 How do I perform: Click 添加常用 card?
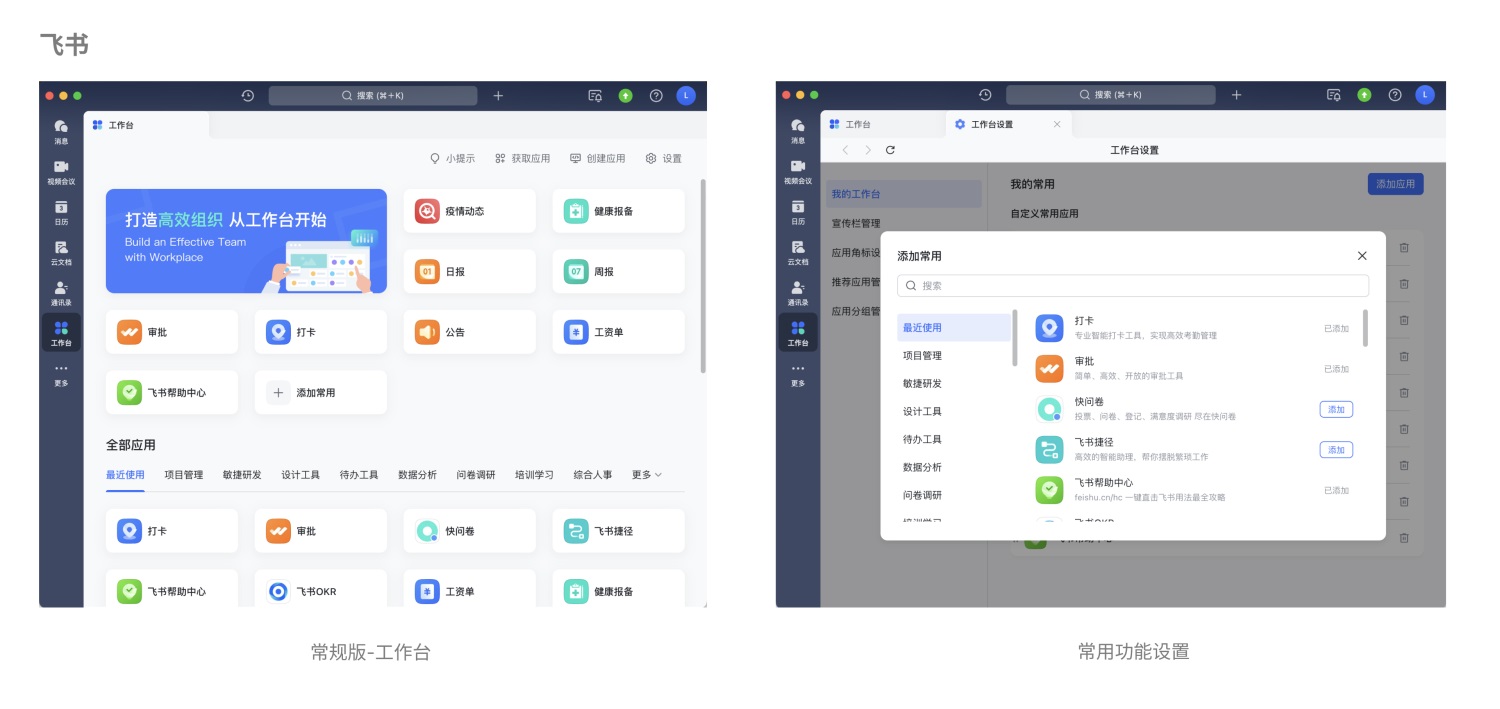[320, 392]
